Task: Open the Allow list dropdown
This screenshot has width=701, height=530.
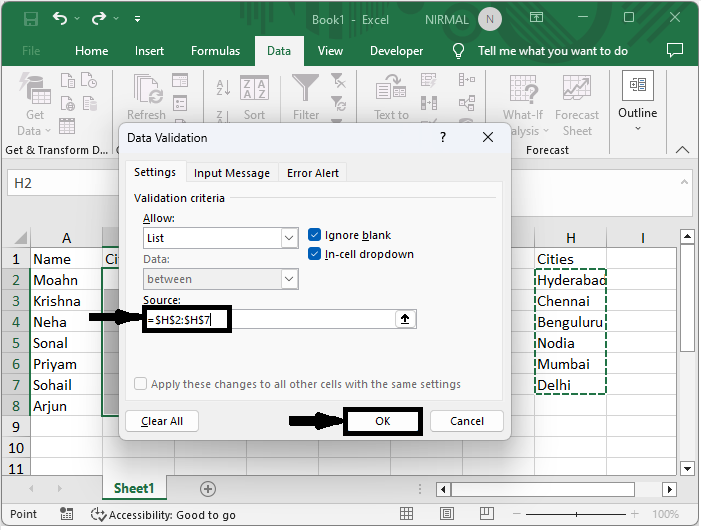Action: point(289,238)
